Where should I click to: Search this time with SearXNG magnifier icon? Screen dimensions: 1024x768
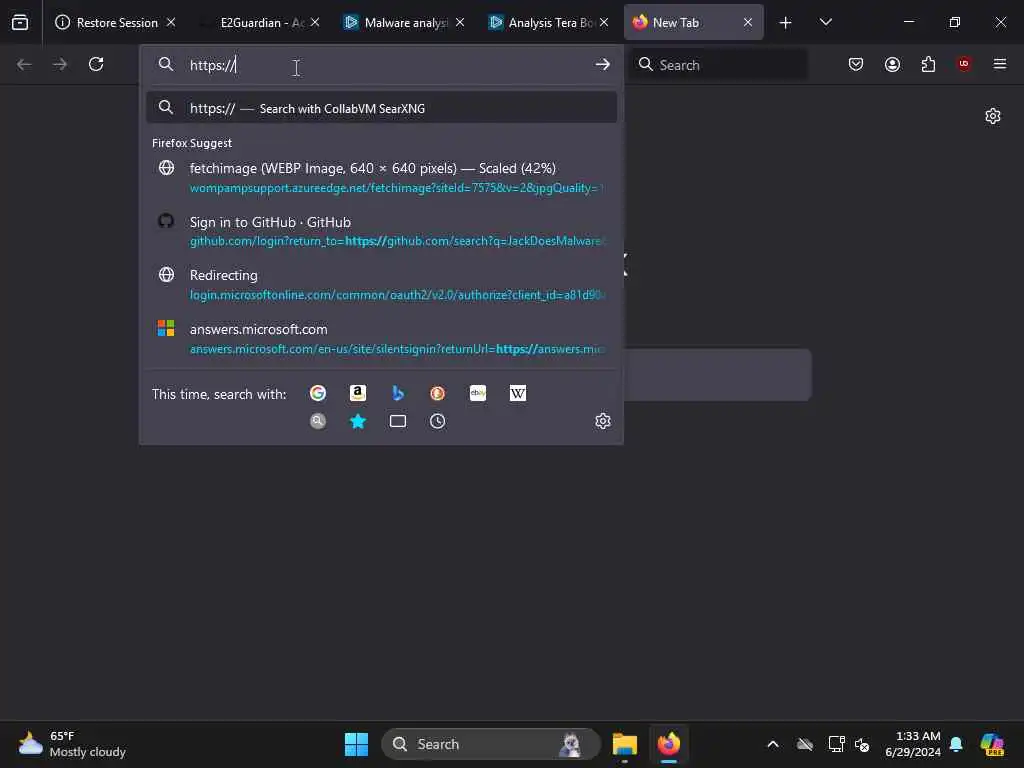(x=318, y=421)
